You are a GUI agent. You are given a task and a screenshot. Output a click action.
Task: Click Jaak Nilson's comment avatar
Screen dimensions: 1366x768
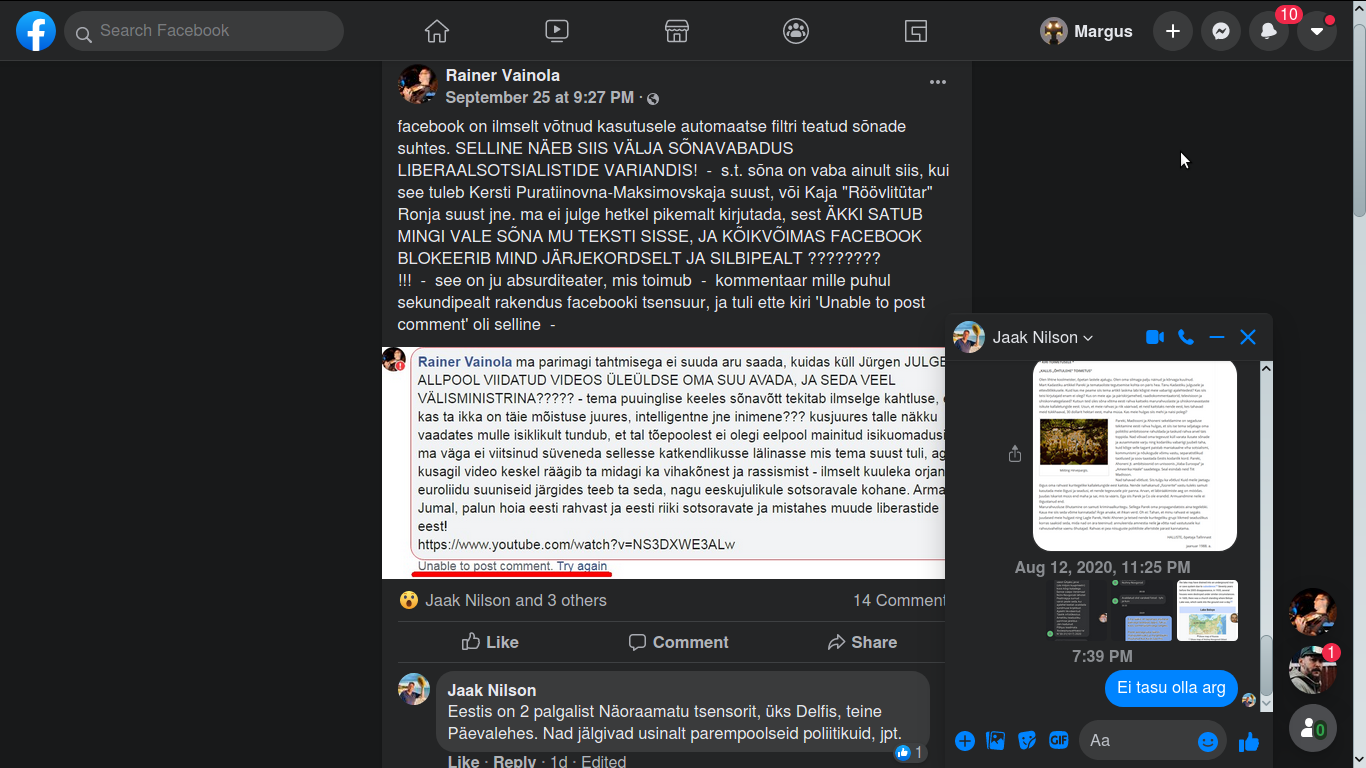pyautogui.click(x=414, y=689)
